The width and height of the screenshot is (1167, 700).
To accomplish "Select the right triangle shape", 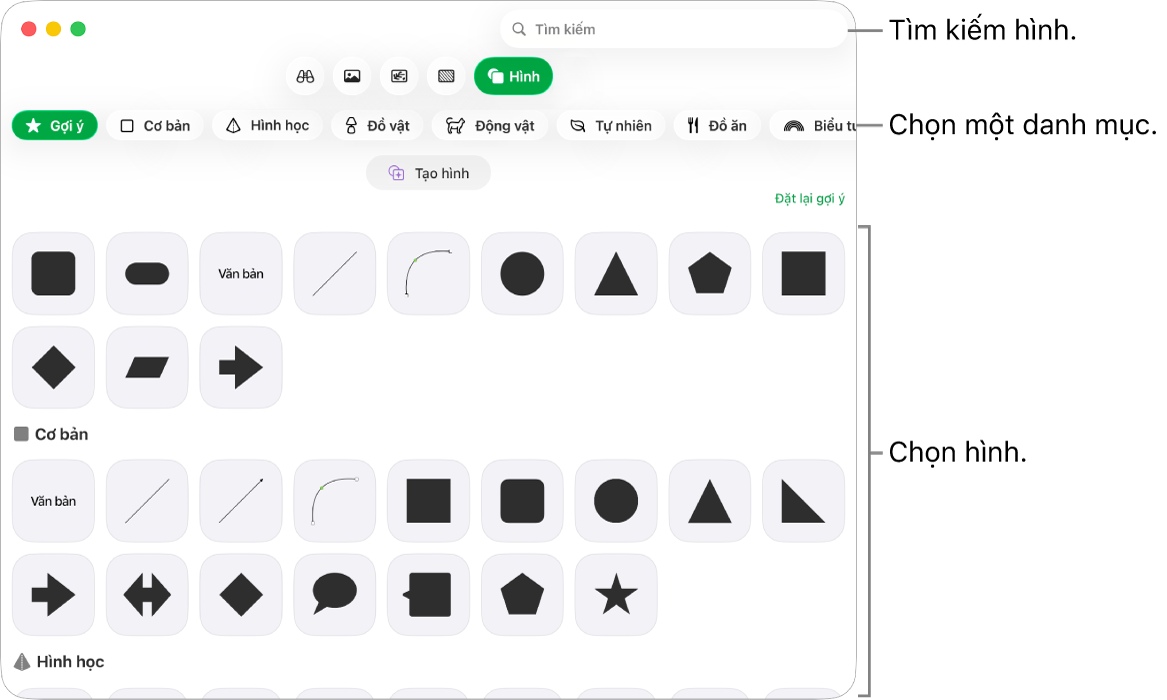I will click(804, 501).
